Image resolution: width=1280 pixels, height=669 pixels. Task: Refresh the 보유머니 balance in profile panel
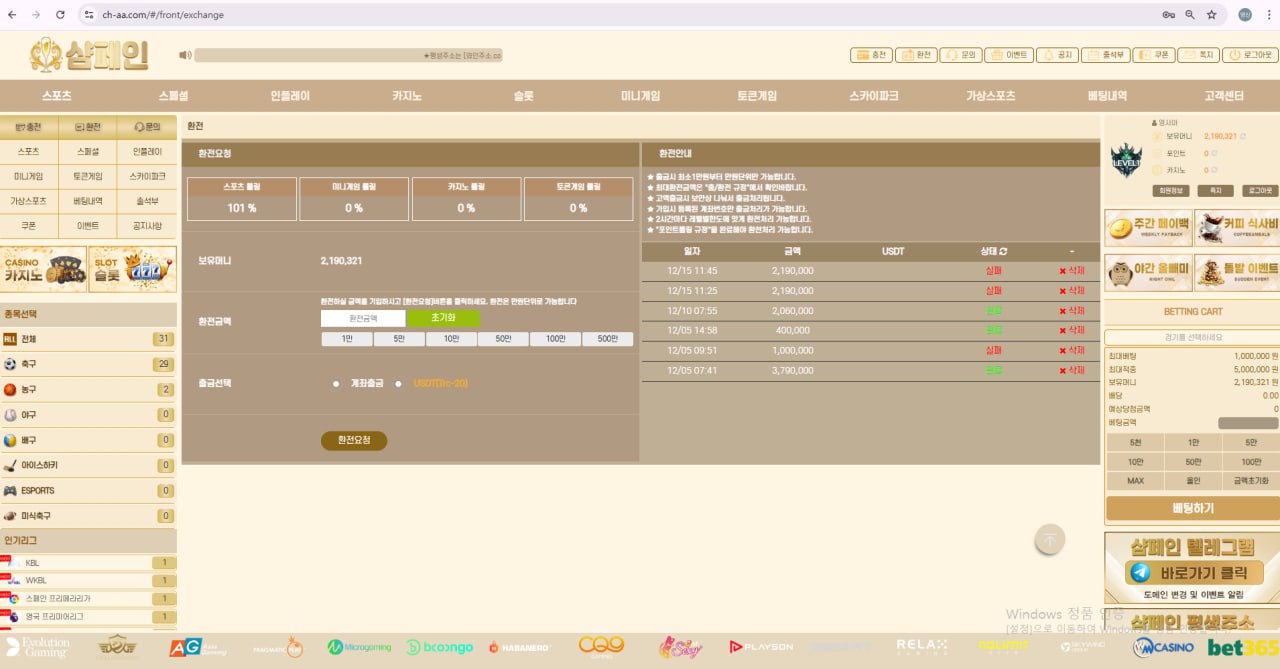pyautogui.click(x=1243, y=136)
